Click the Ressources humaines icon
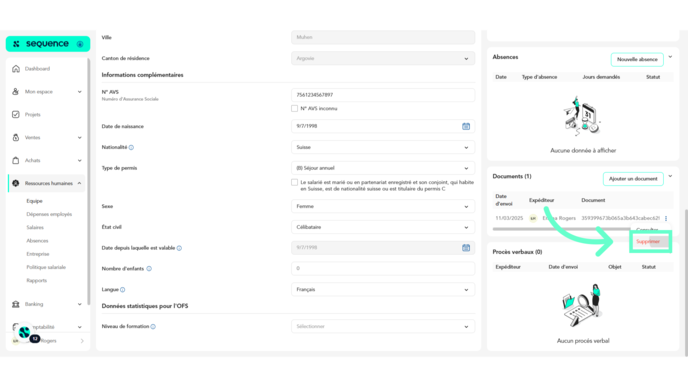The image size is (688, 387). (16, 183)
